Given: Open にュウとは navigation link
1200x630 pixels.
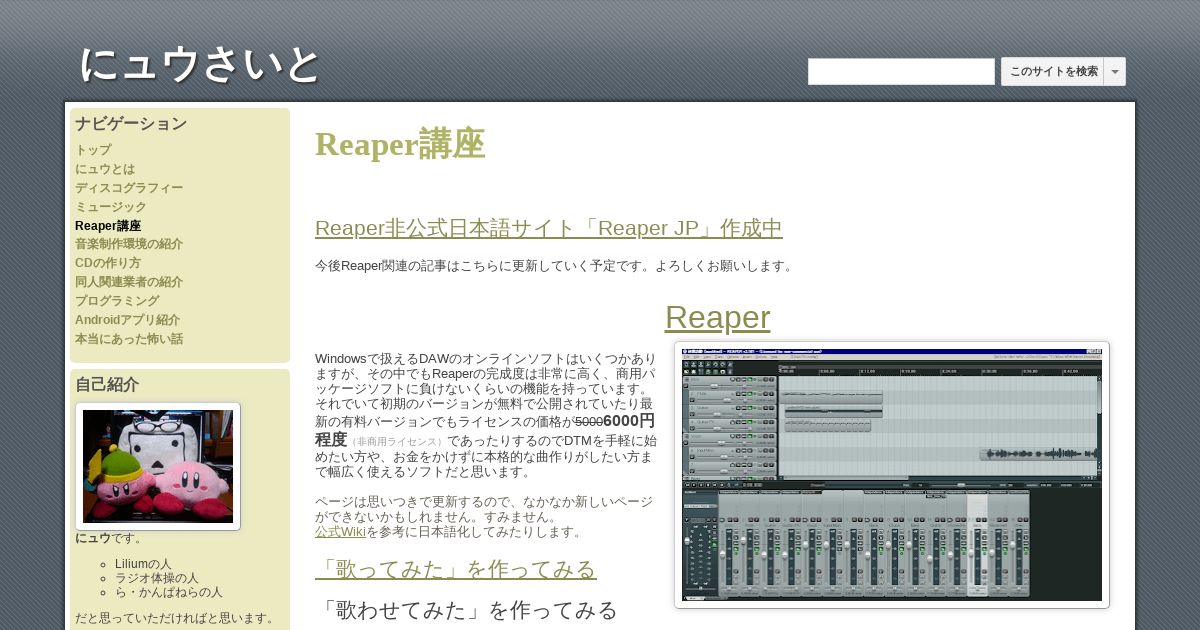Looking at the screenshot, I should coord(105,169).
